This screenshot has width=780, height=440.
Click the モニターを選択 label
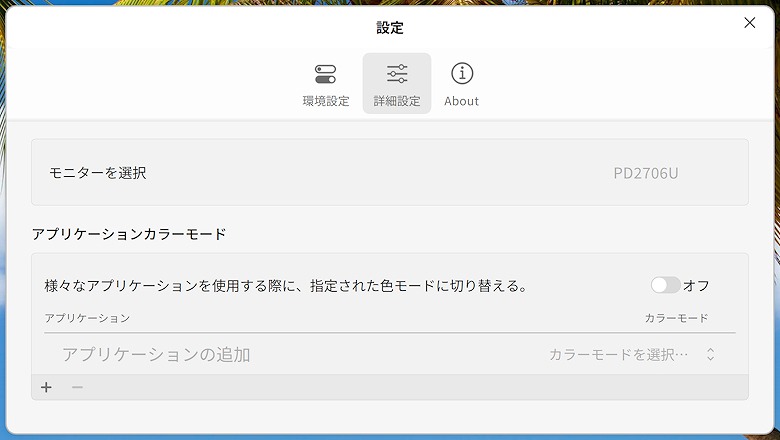coord(98,173)
